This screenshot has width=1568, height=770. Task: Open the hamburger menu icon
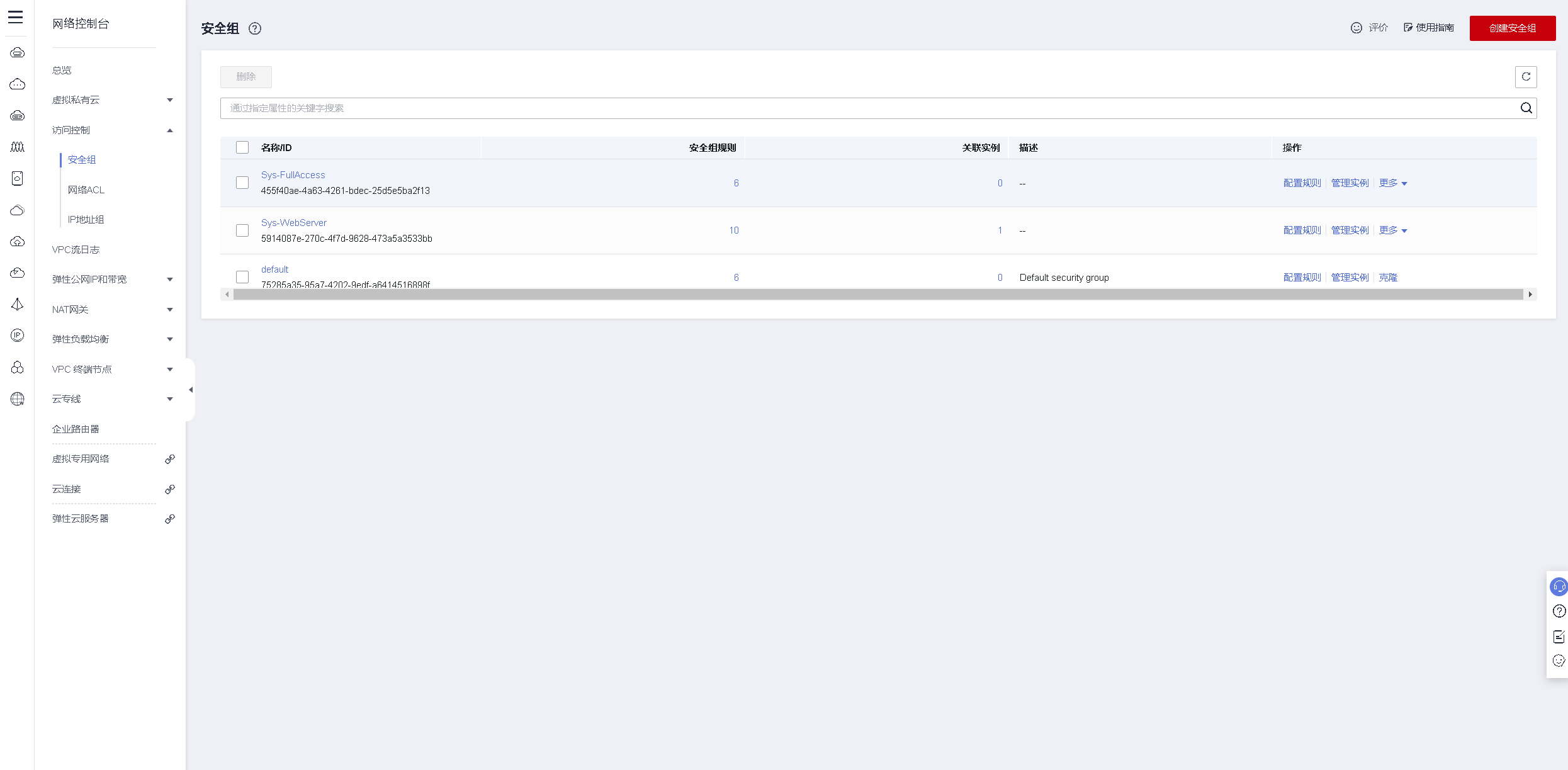16,17
